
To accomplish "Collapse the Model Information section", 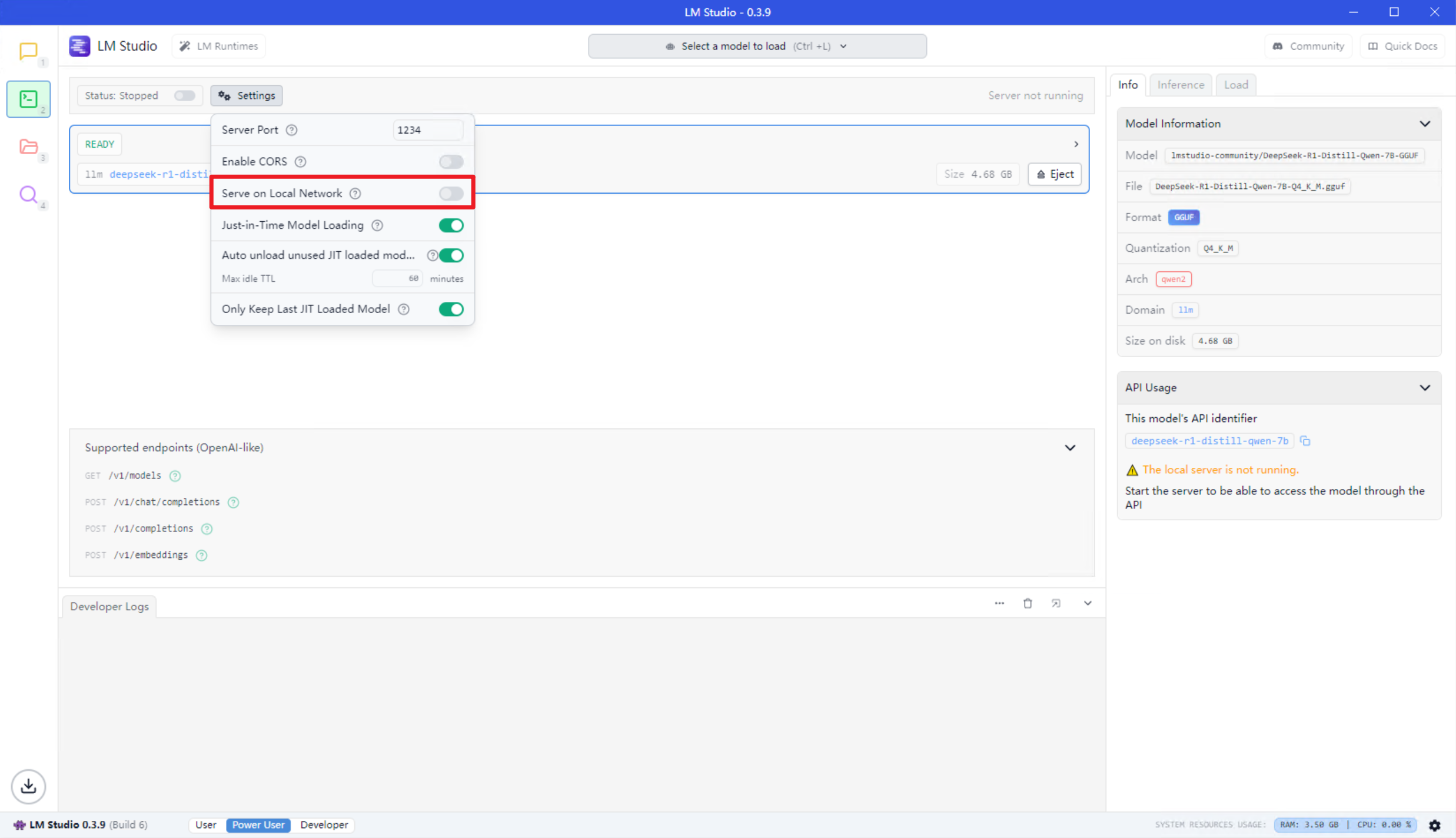I will (x=1425, y=124).
